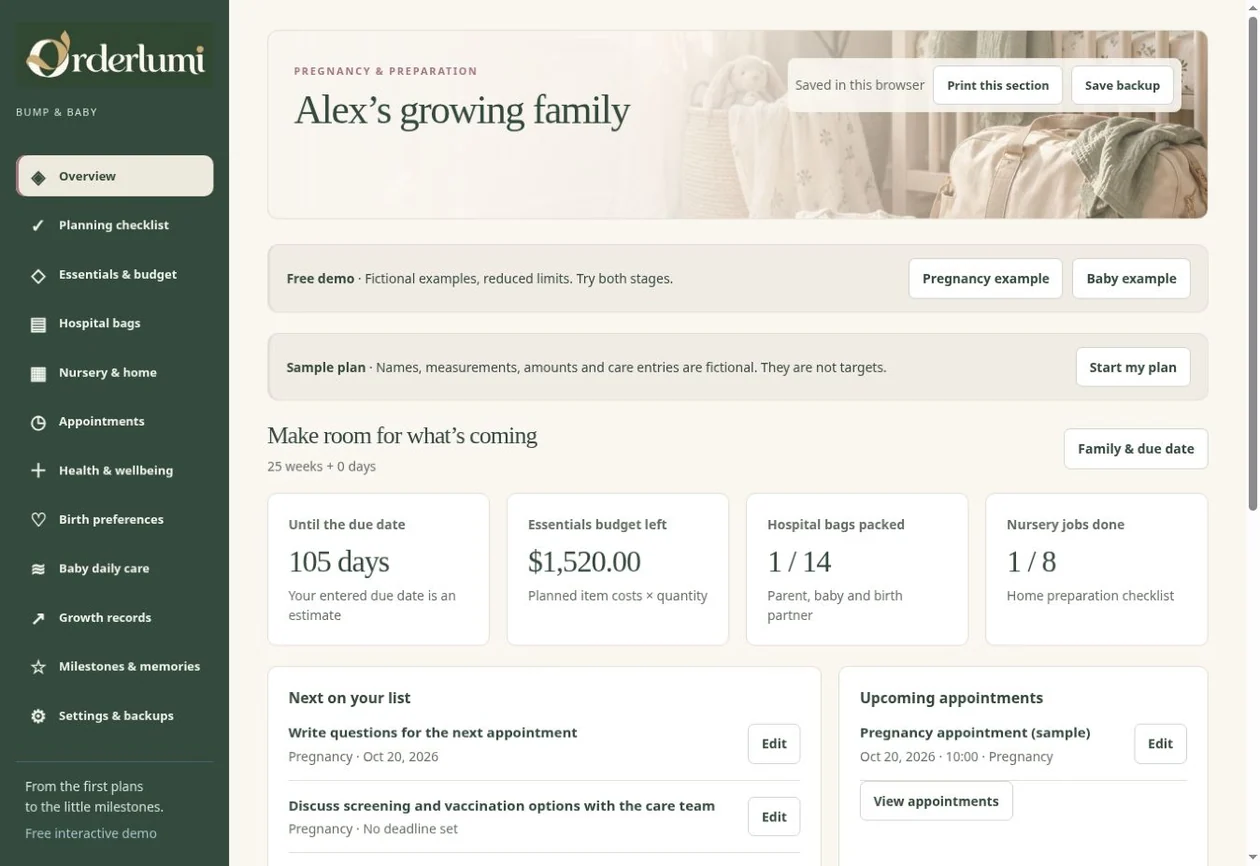Open Baby daily care page
The height and width of the screenshot is (866, 1260).
114,568
